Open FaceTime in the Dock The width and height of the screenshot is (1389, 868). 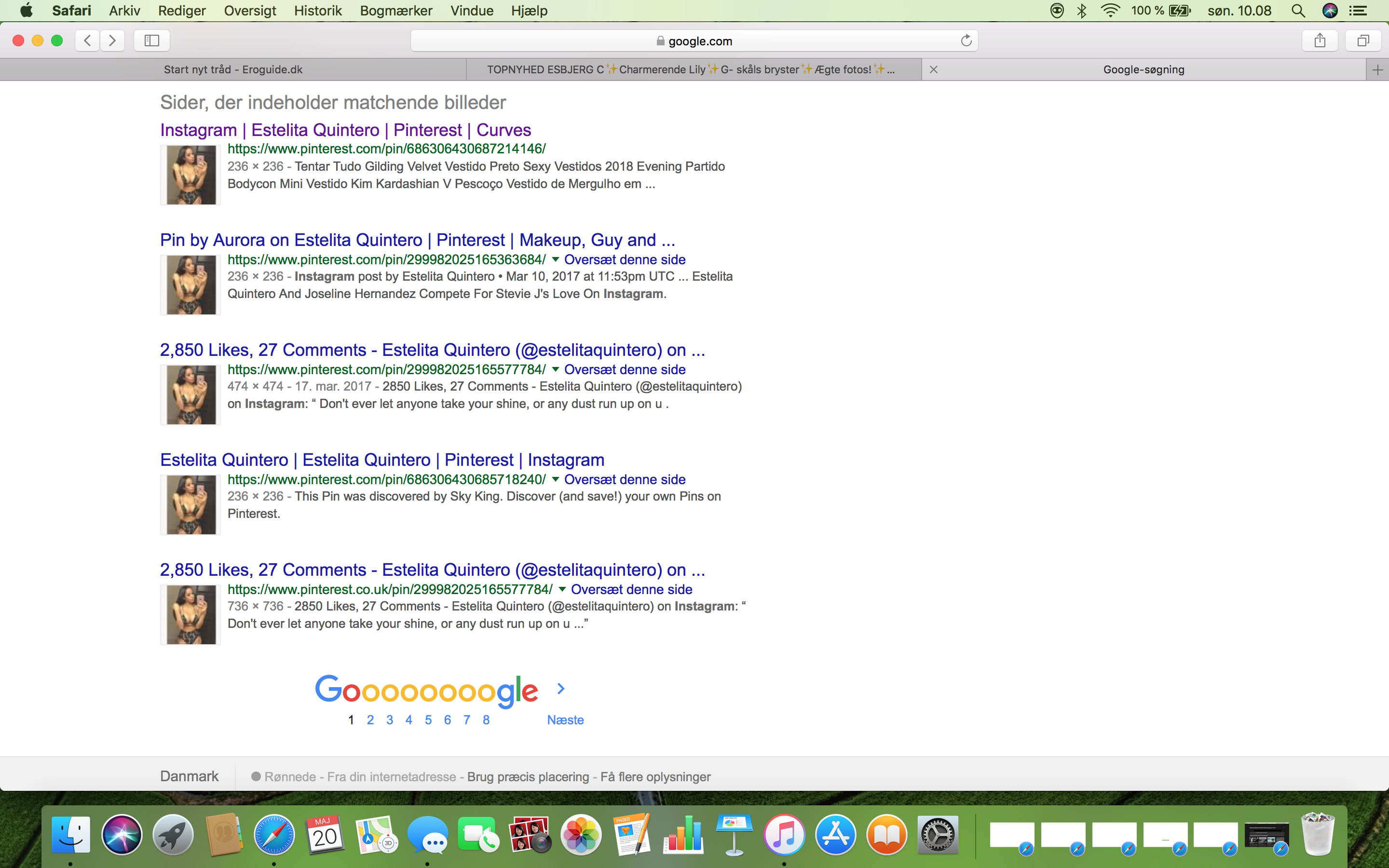tap(478, 834)
